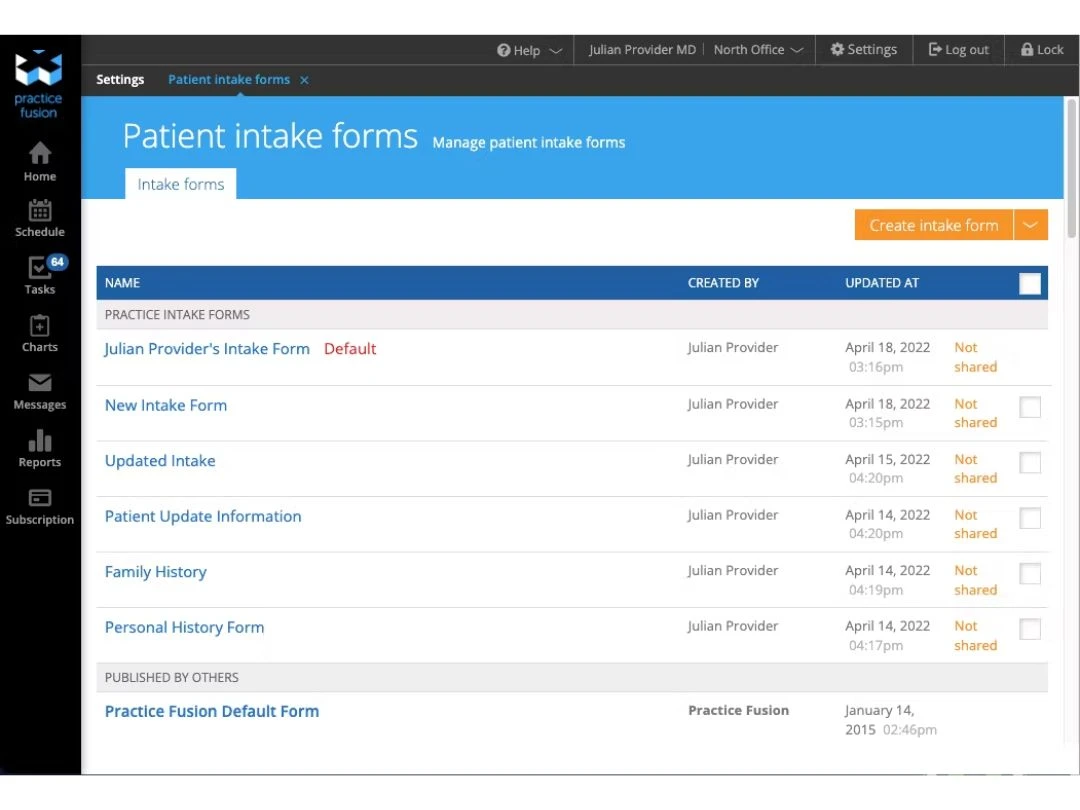The image size is (1080, 810).
Task: Select Patient Update Information checkbox
Action: [1030, 518]
